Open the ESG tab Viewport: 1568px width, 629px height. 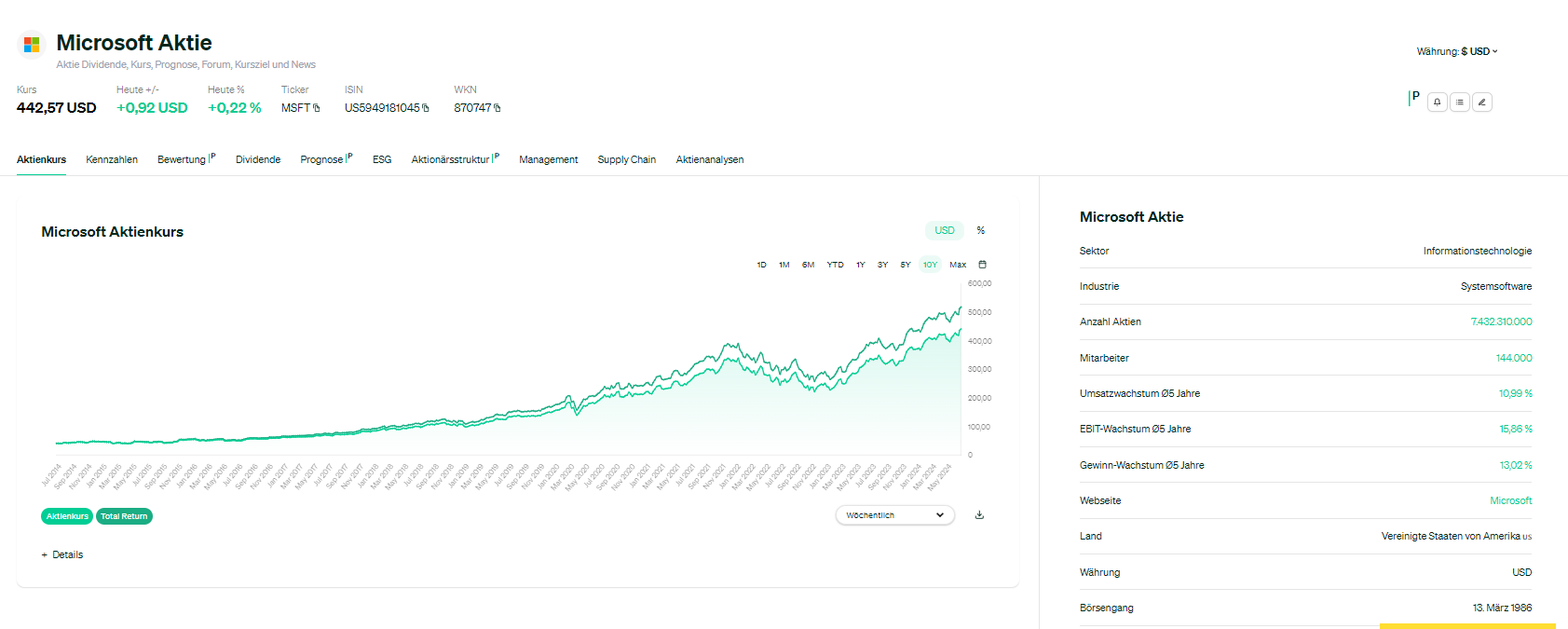[382, 159]
